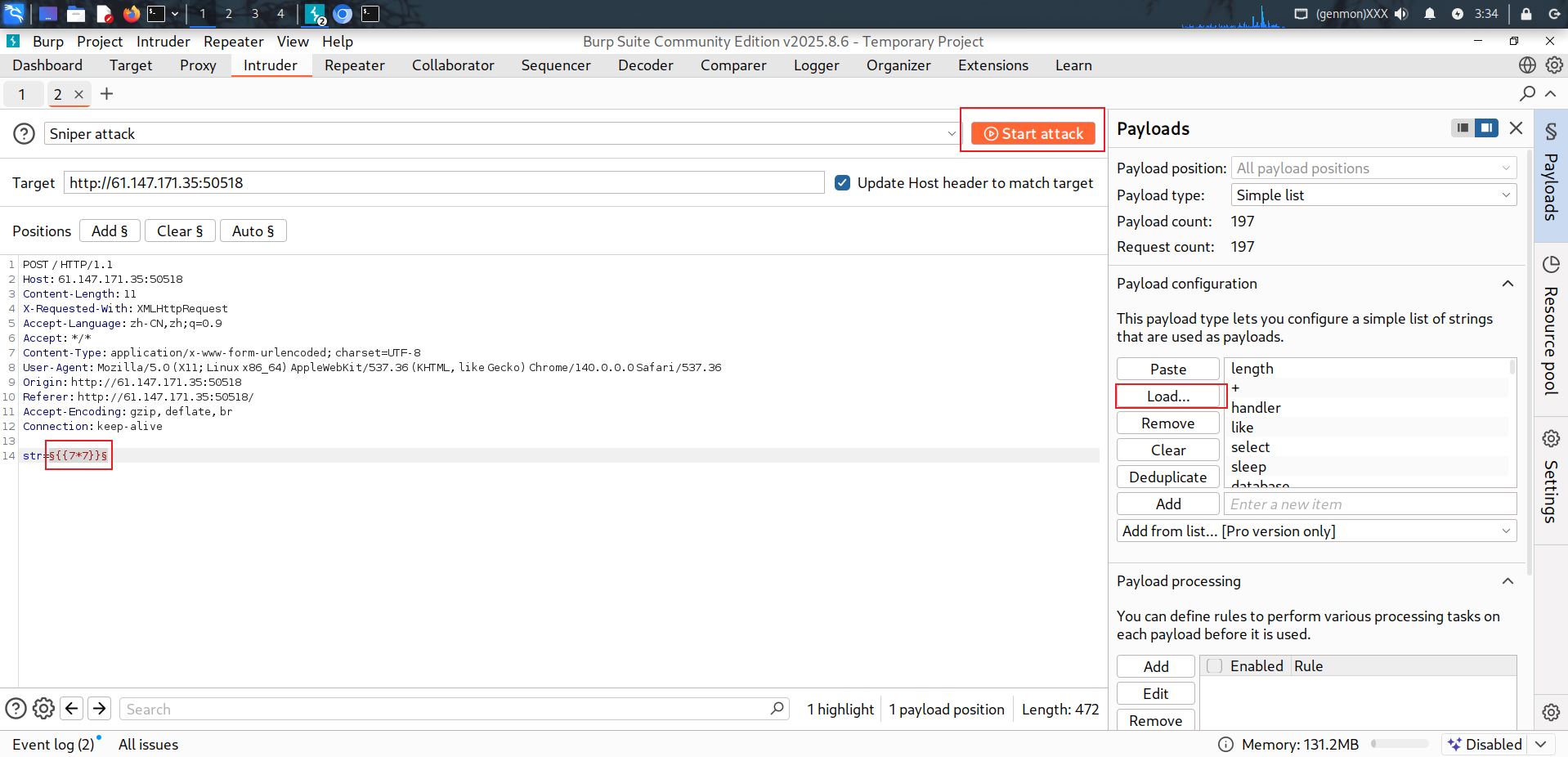1568x757 pixels.
Task: Open All issues in the status bar
Action: point(148,744)
